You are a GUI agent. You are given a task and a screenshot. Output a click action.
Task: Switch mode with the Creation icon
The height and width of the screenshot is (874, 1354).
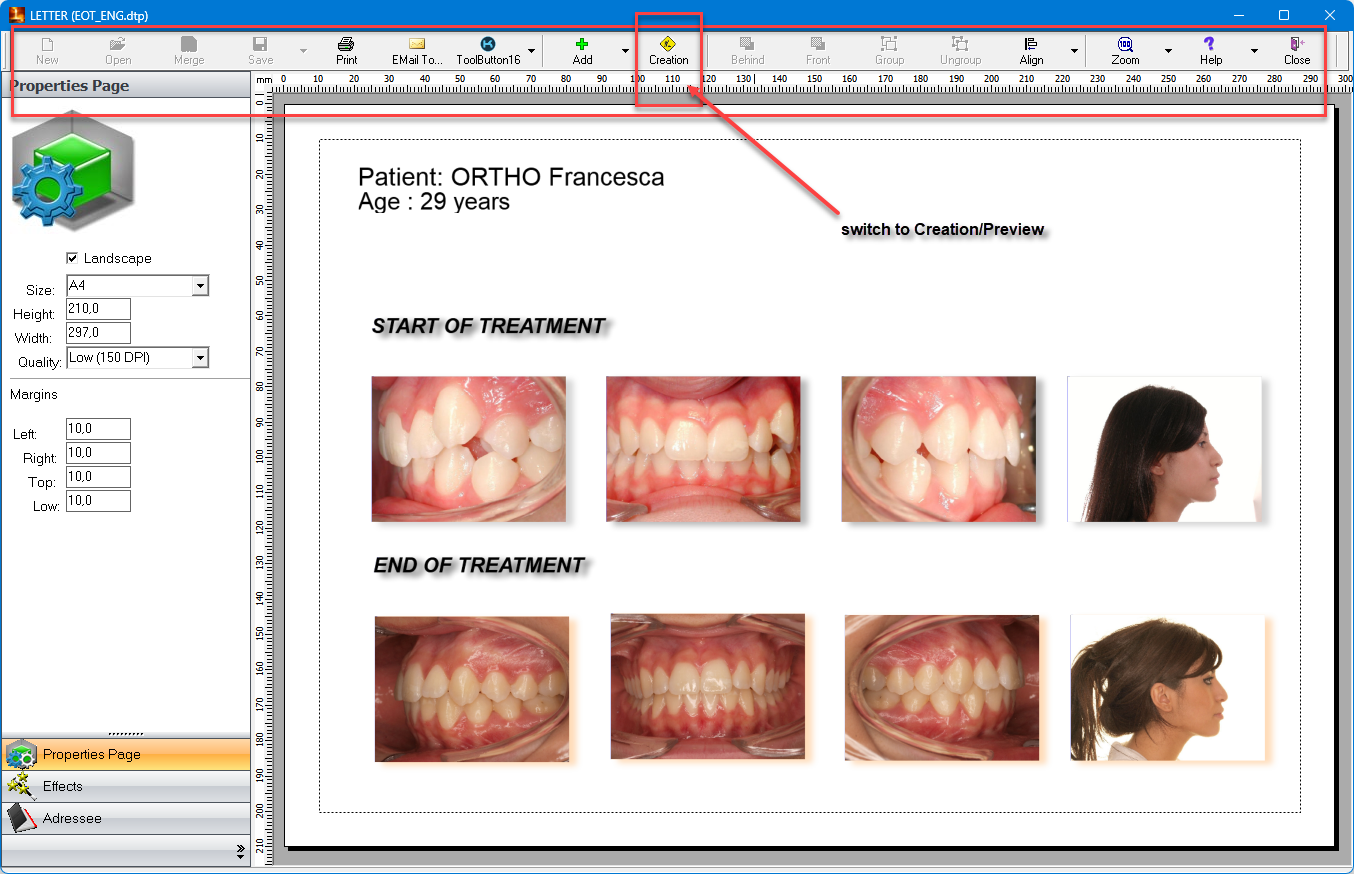(x=668, y=45)
